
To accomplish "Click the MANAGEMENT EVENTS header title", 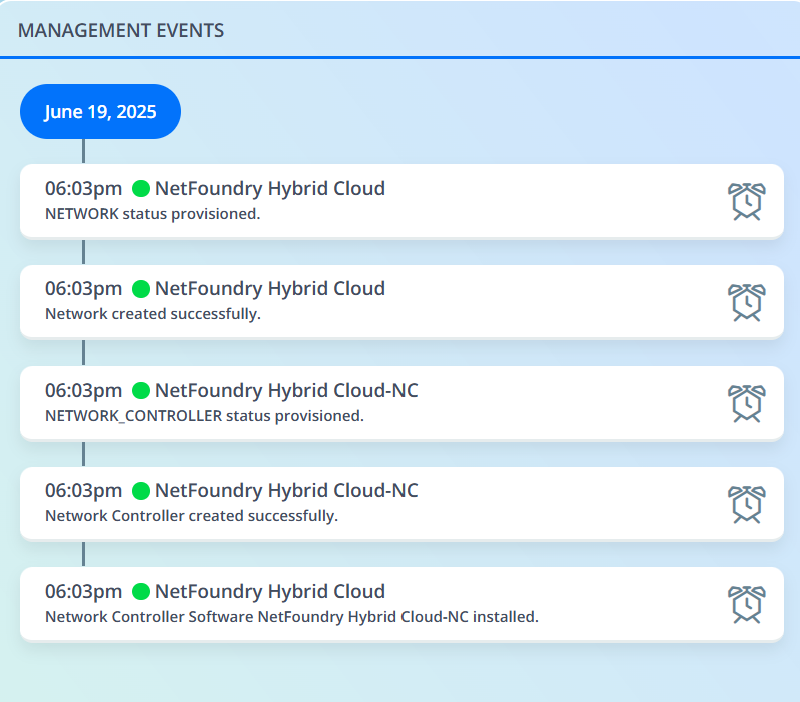I will click(x=121, y=31).
